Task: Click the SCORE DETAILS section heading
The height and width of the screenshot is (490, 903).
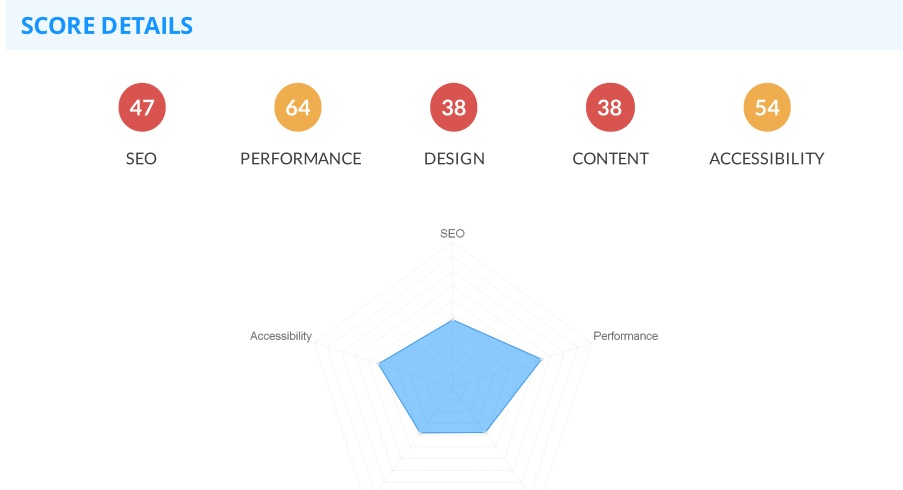Action: 107,26
